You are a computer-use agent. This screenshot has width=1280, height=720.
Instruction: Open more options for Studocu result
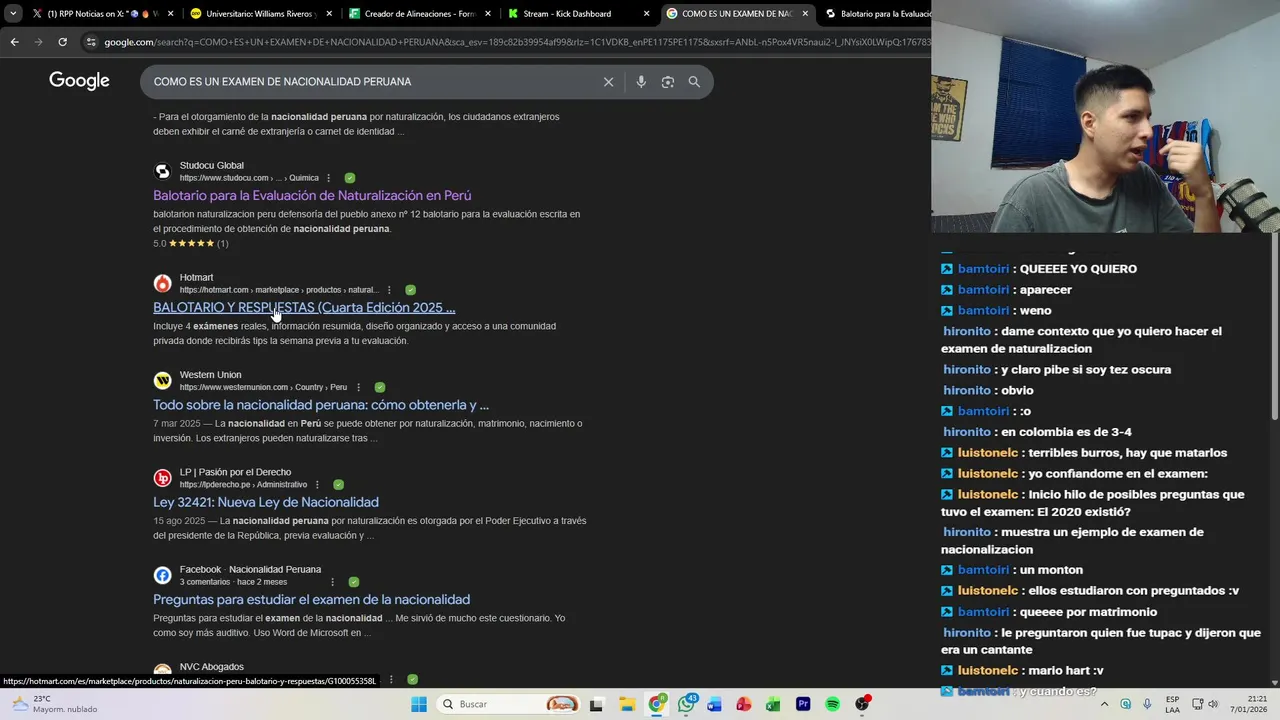(328, 178)
